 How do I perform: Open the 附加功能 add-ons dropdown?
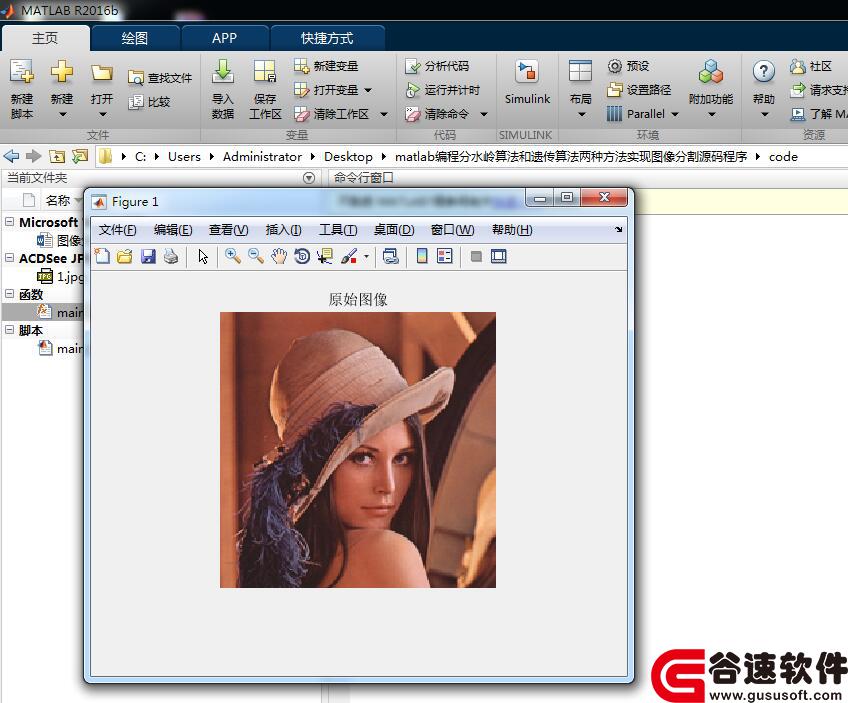[x=711, y=114]
